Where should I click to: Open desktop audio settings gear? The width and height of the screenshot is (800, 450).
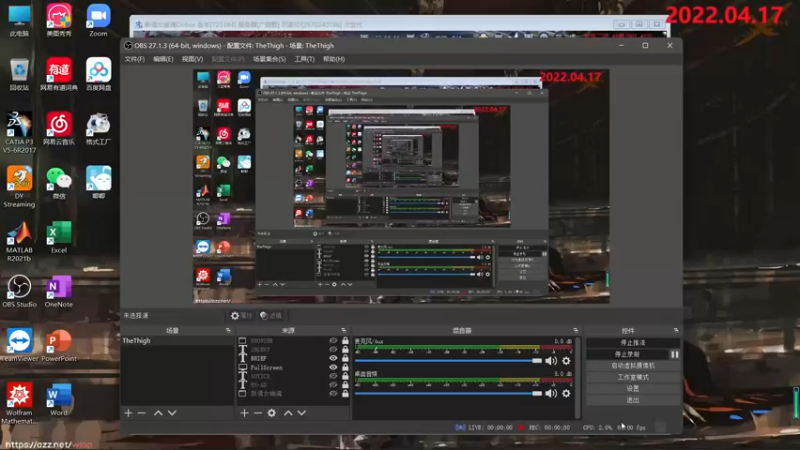(x=566, y=393)
